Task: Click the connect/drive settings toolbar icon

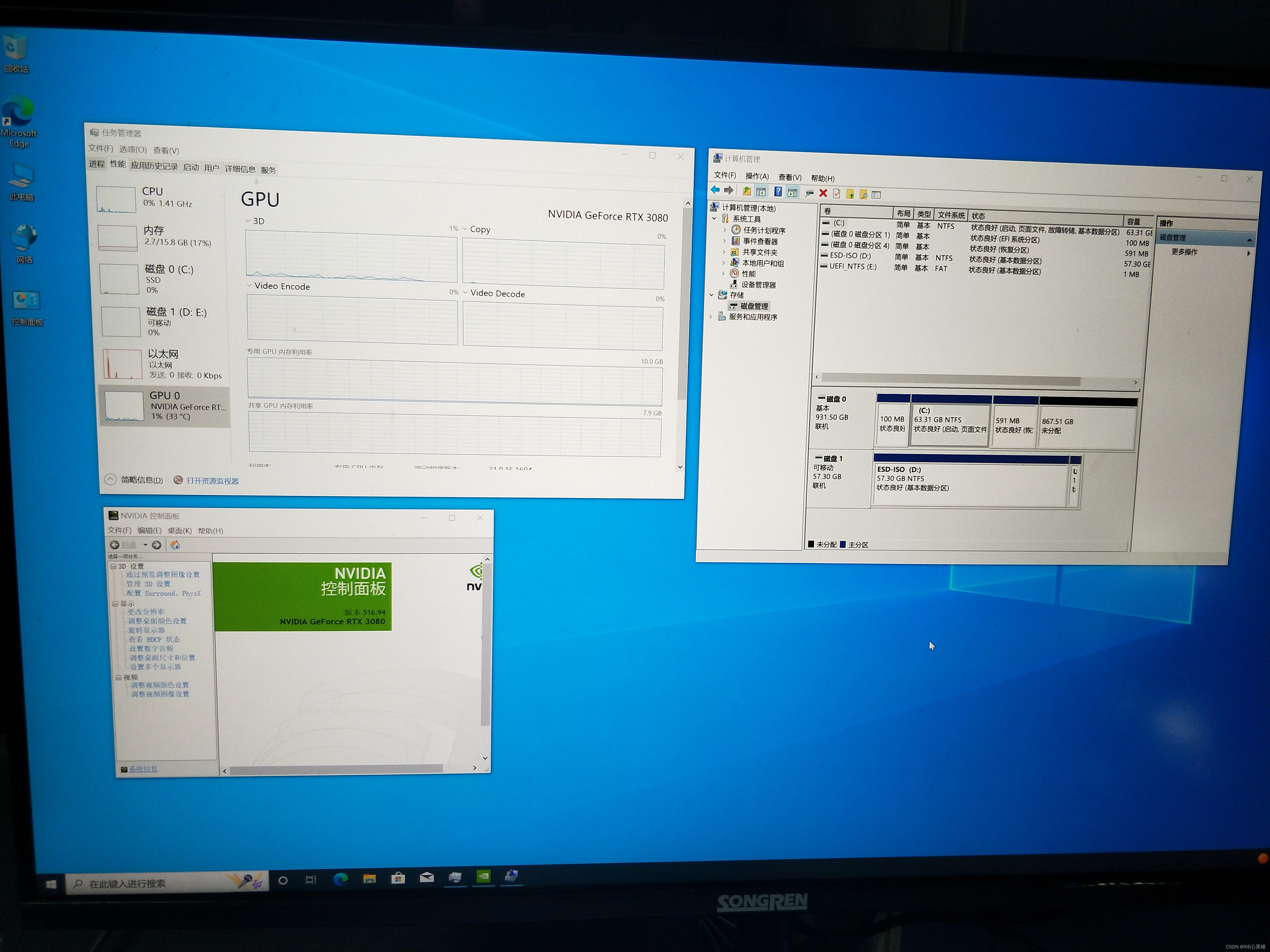Action: coord(809,193)
